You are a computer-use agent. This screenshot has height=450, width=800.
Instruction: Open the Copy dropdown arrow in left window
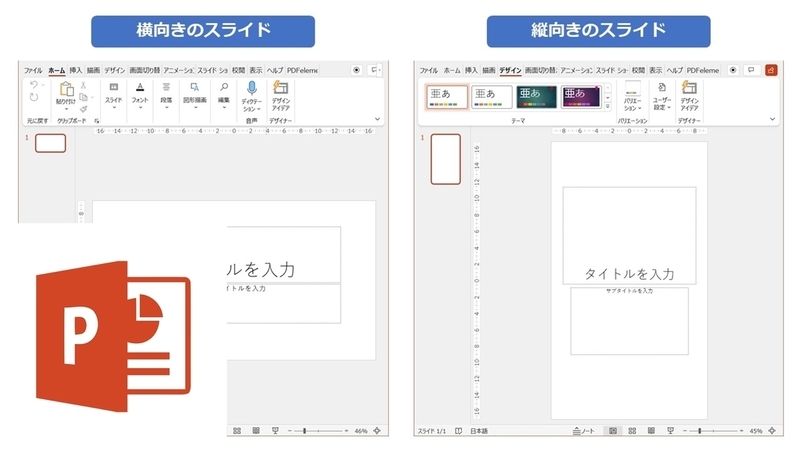tap(92, 97)
